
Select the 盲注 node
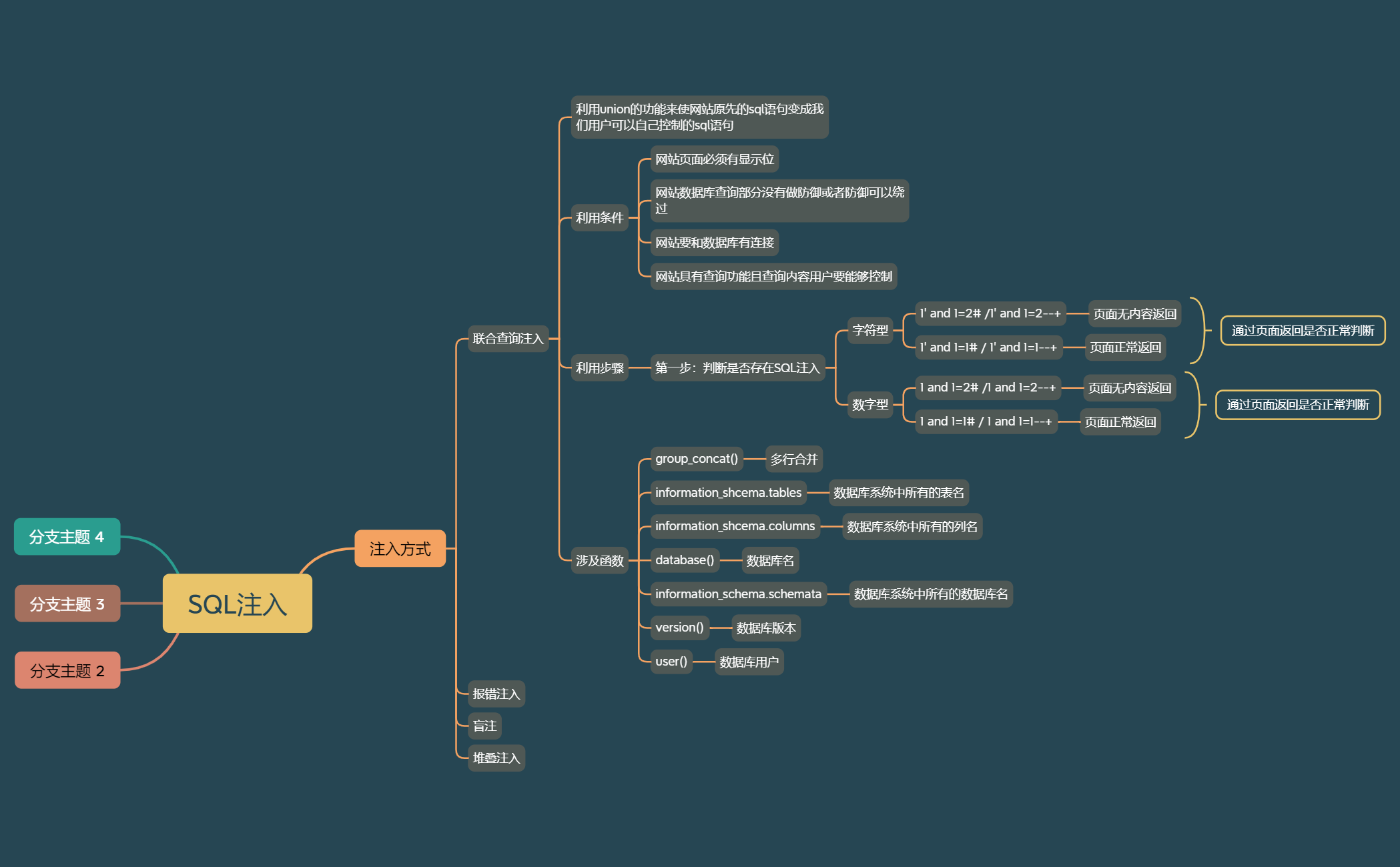tap(484, 726)
